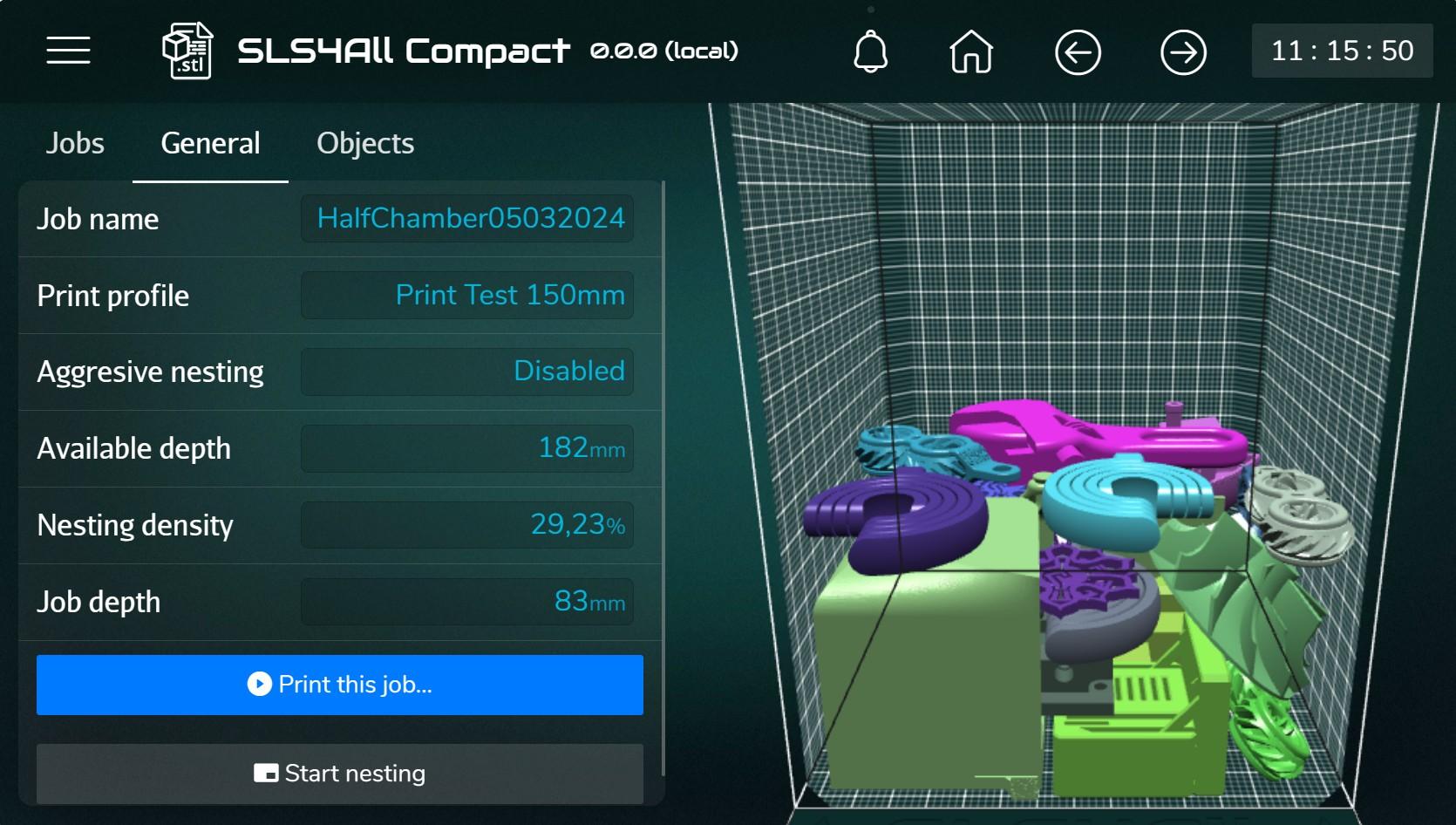Click the clock time display
This screenshot has width=1456, height=825.
1342,51
